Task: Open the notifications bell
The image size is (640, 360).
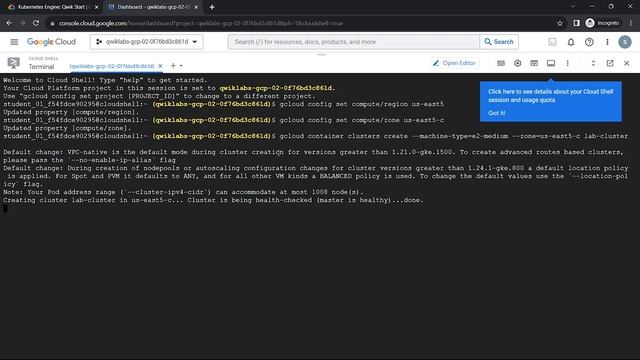Action: coord(571,42)
